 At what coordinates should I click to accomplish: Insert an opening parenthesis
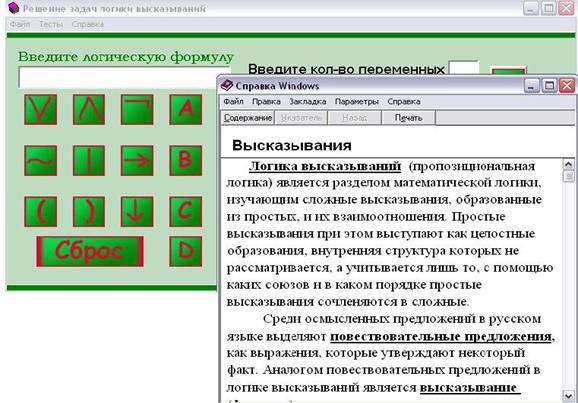pos(41,211)
